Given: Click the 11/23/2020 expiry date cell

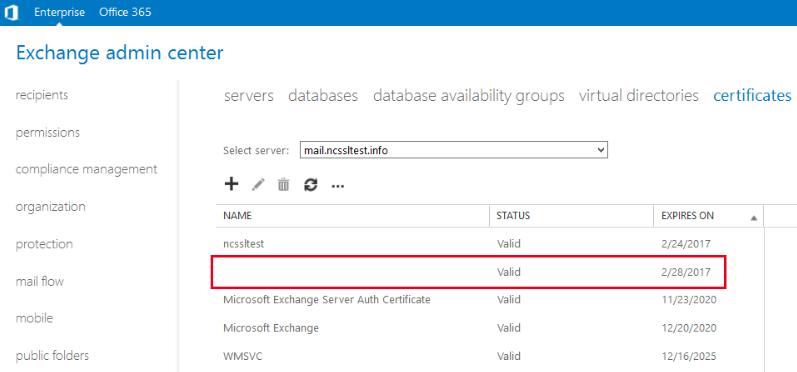Looking at the screenshot, I should [689, 300].
